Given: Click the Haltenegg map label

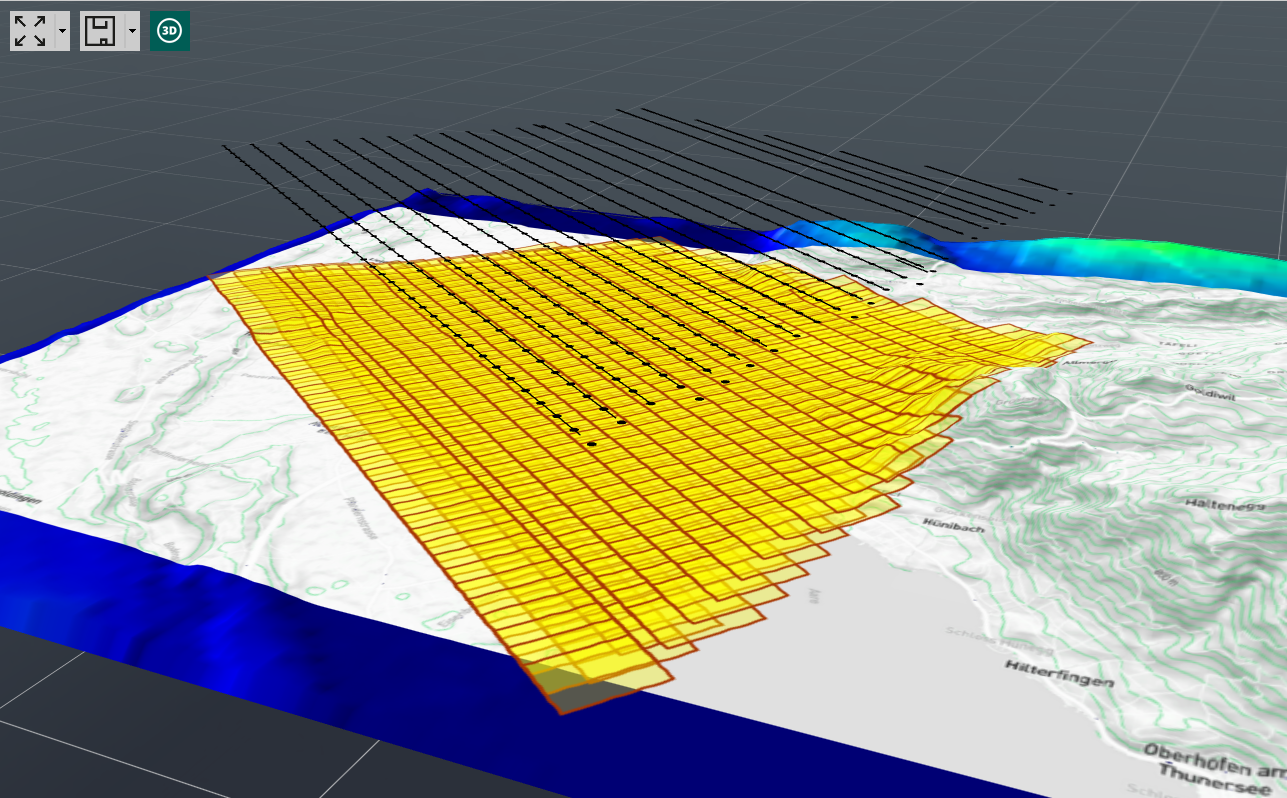Looking at the screenshot, I should coord(1223,503).
